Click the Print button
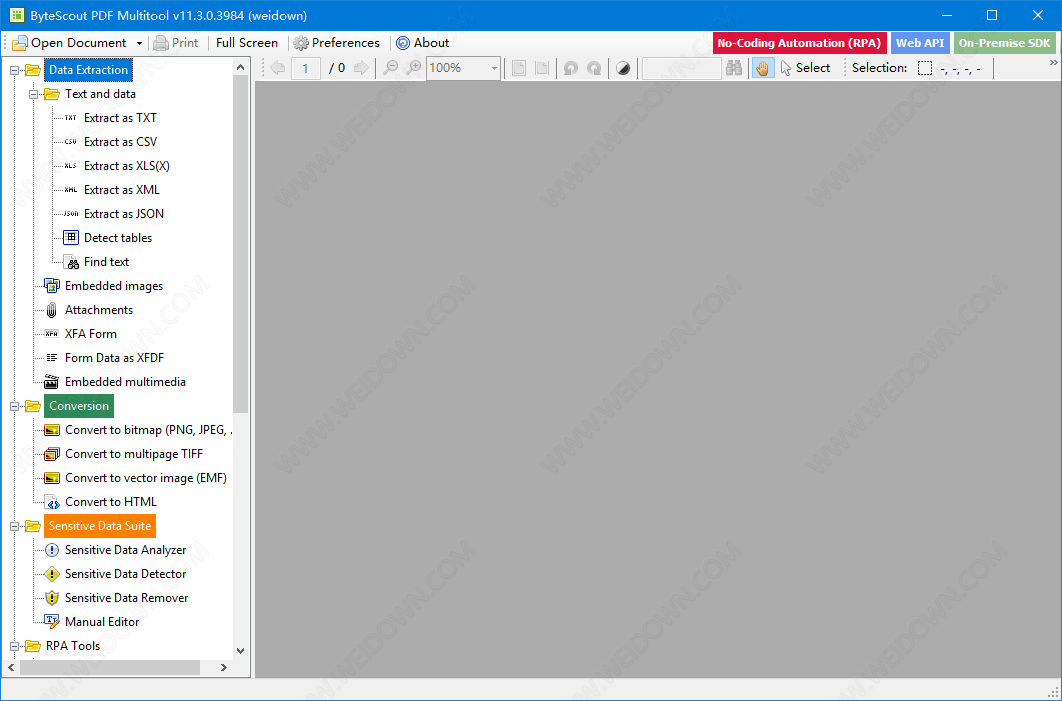The height and width of the screenshot is (701, 1062). (x=175, y=43)
